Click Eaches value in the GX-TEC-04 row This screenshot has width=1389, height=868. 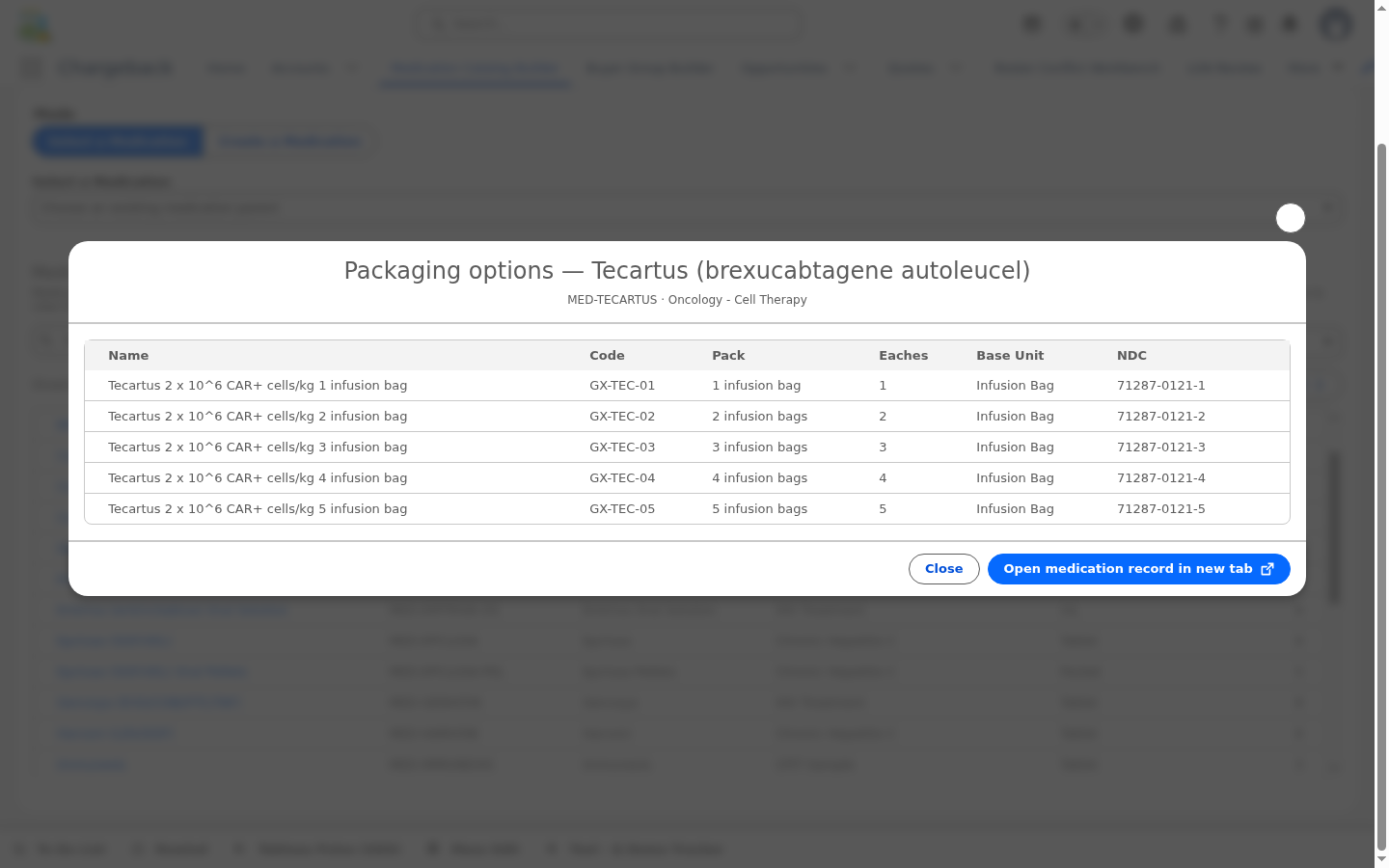[x=883, y=478]
